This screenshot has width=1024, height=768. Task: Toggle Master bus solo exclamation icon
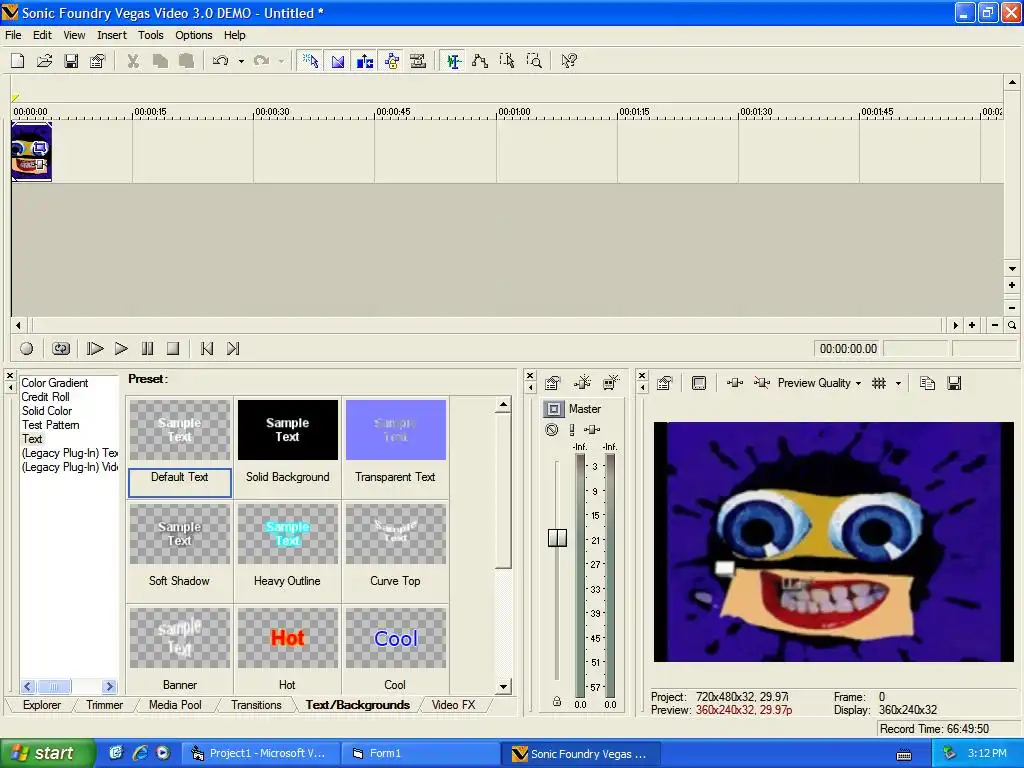572,430
